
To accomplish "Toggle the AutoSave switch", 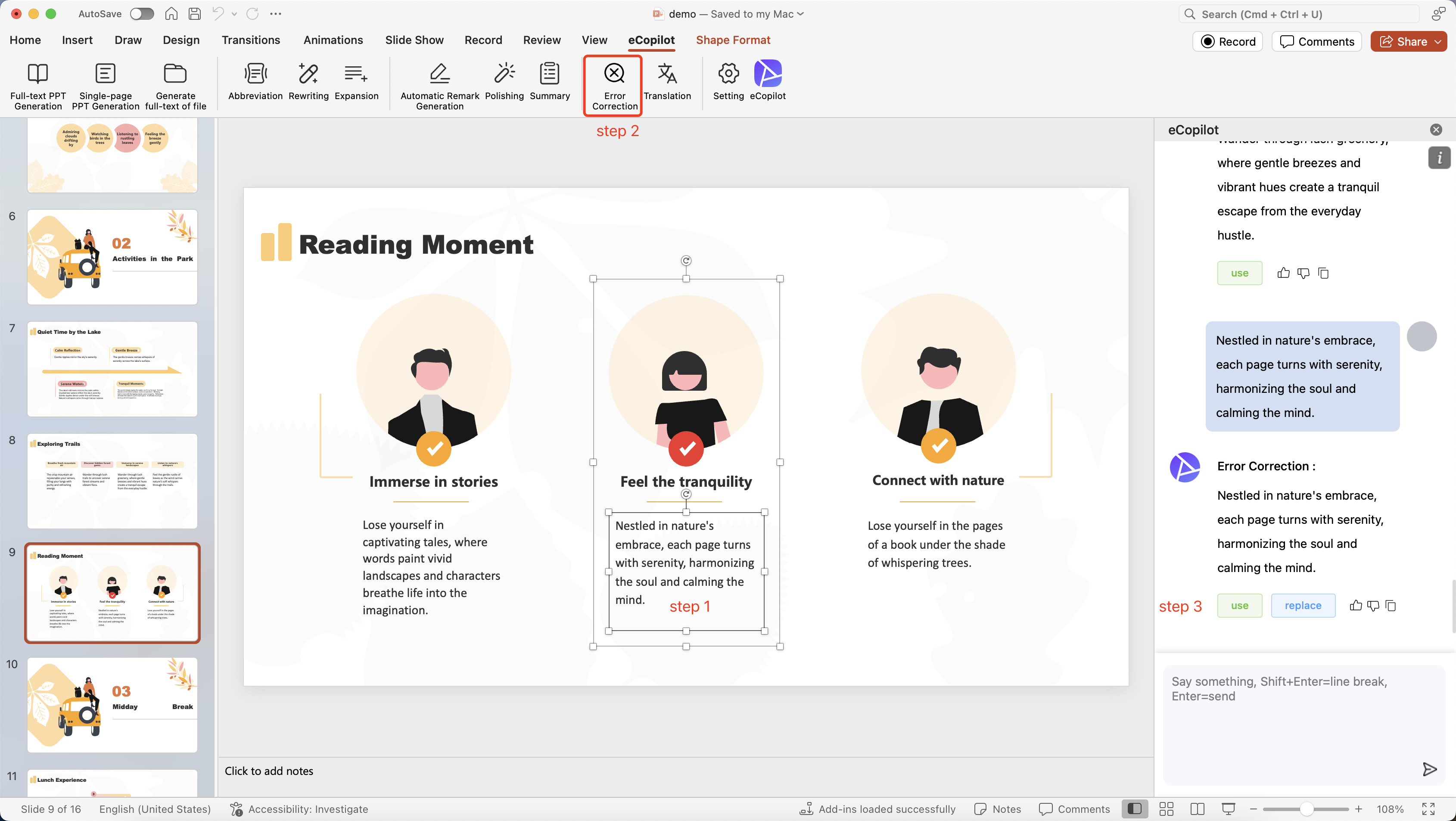I will pyautogui.click(x=141, y=13).
